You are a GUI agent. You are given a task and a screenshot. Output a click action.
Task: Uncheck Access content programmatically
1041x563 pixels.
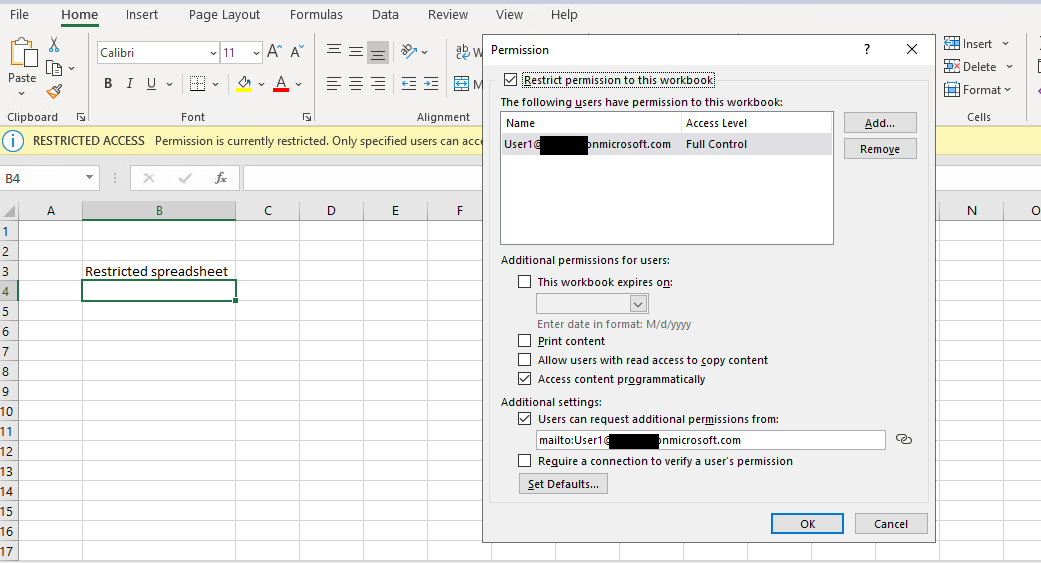524,379
